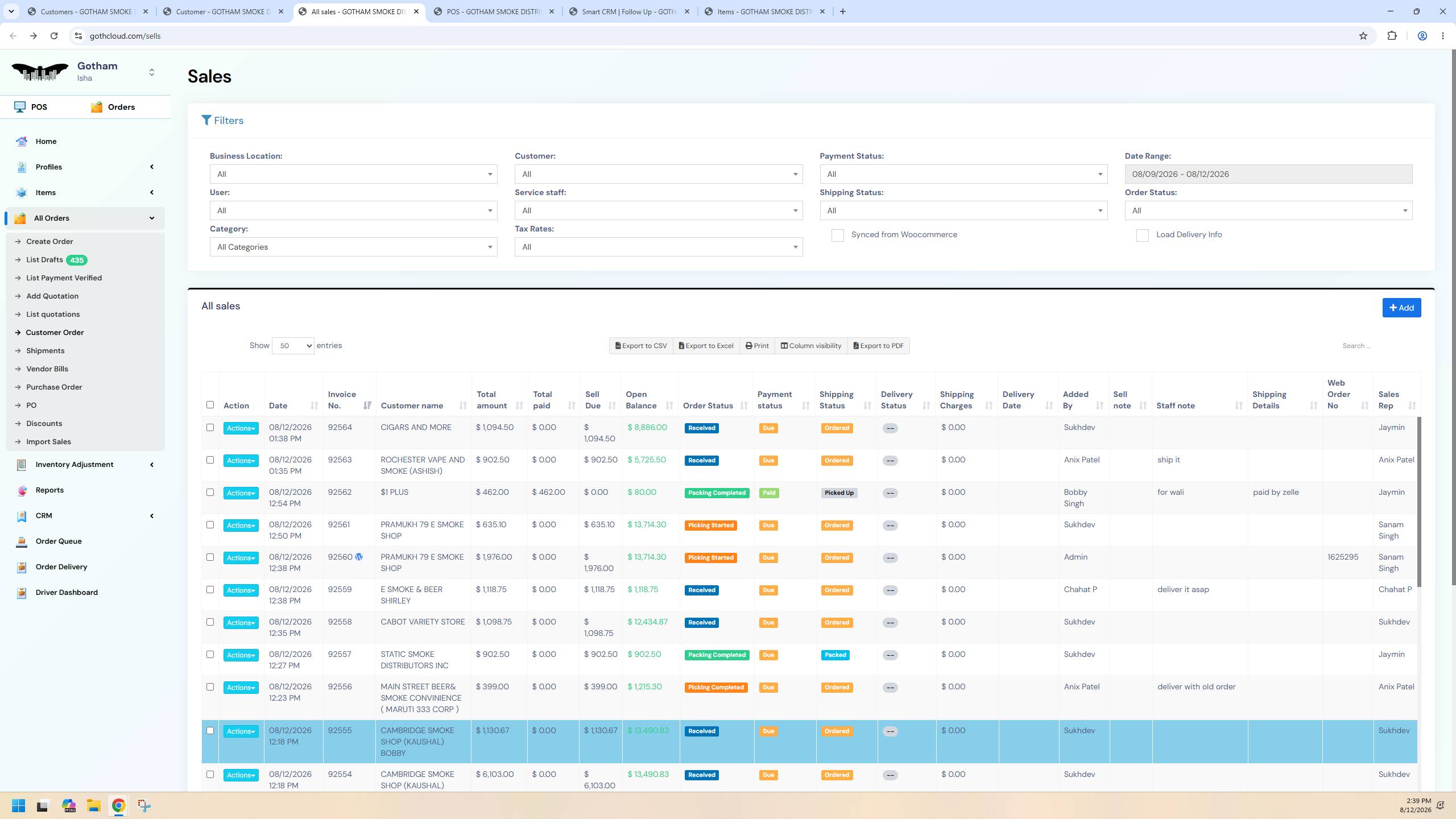This screenshot has width=1456, height=819.
Task: Click the blue Add button
Action: point(1402,308)
